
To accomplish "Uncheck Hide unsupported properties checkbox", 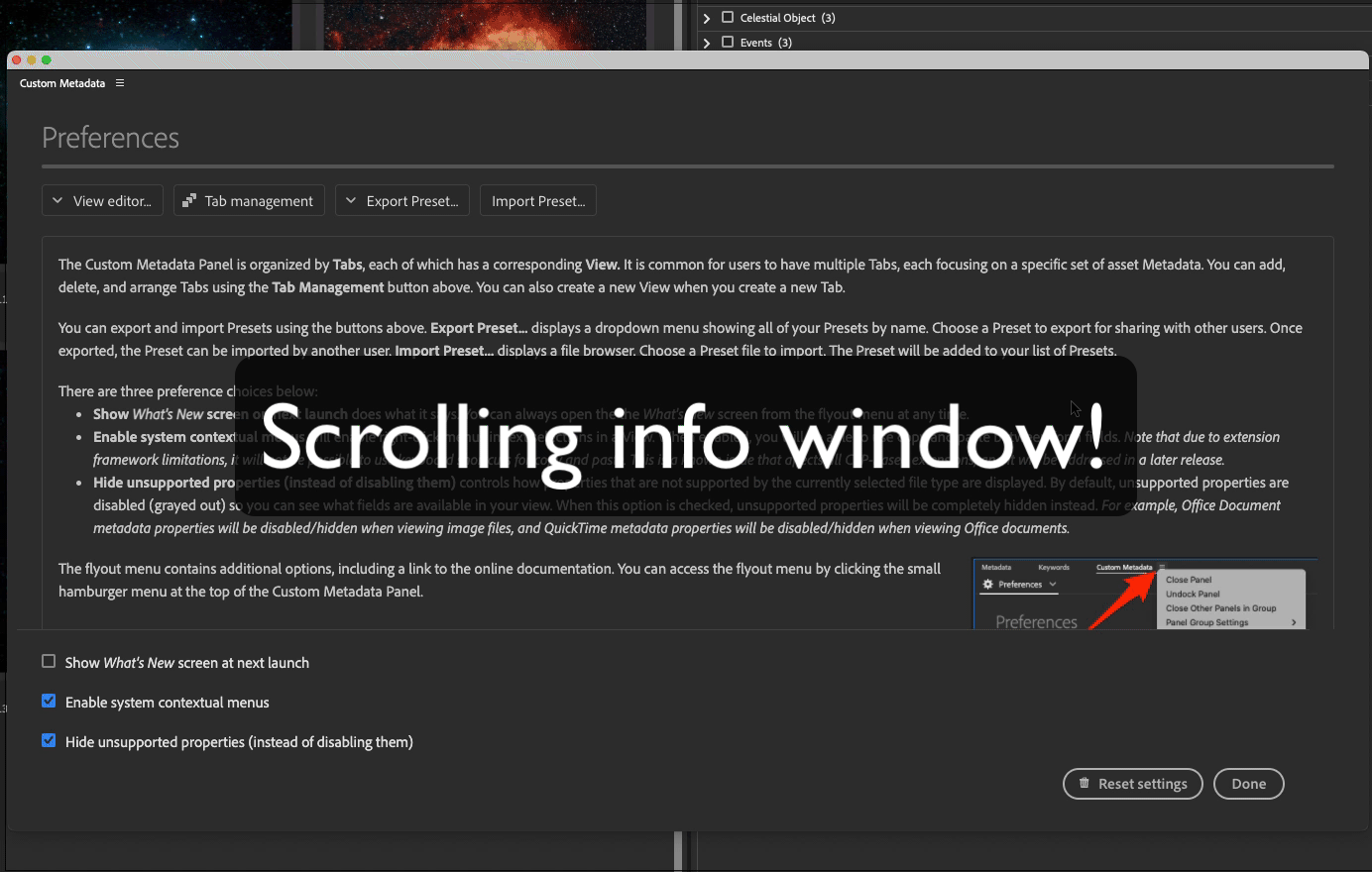I will pos(49,740).
